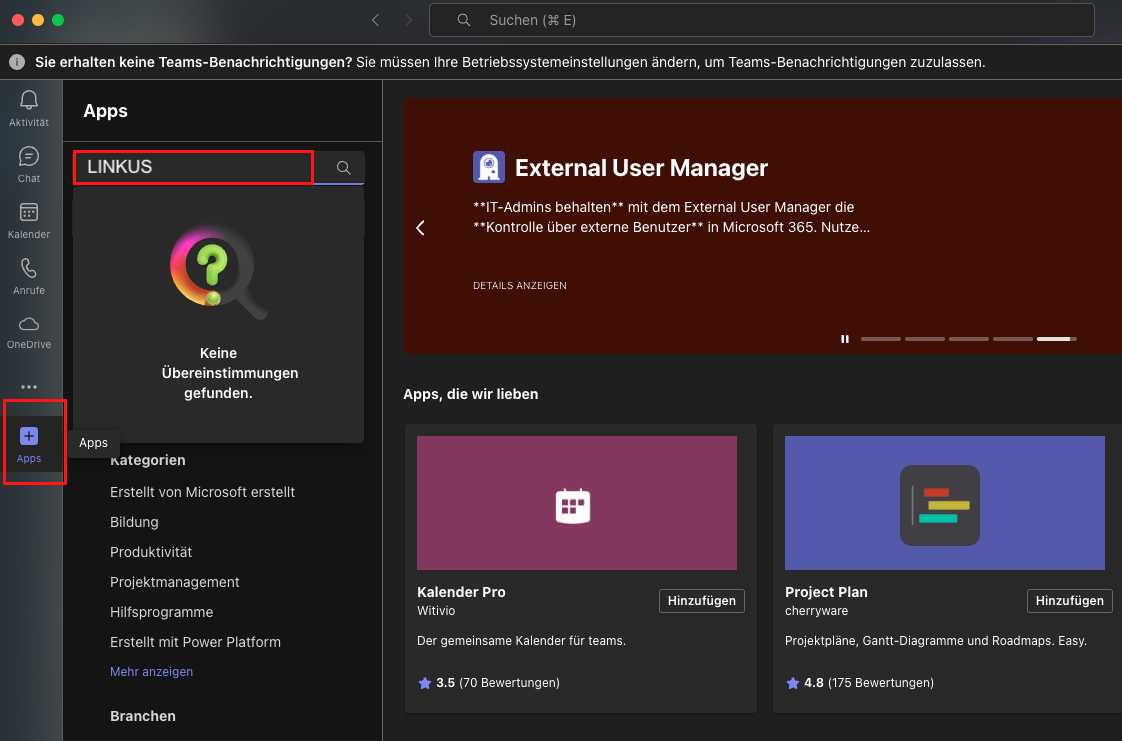Open DETAILS ANZEIGEN link in banner
This screenshot has height=741, width=1122.
pyautogui.click(x=519, y=286)
